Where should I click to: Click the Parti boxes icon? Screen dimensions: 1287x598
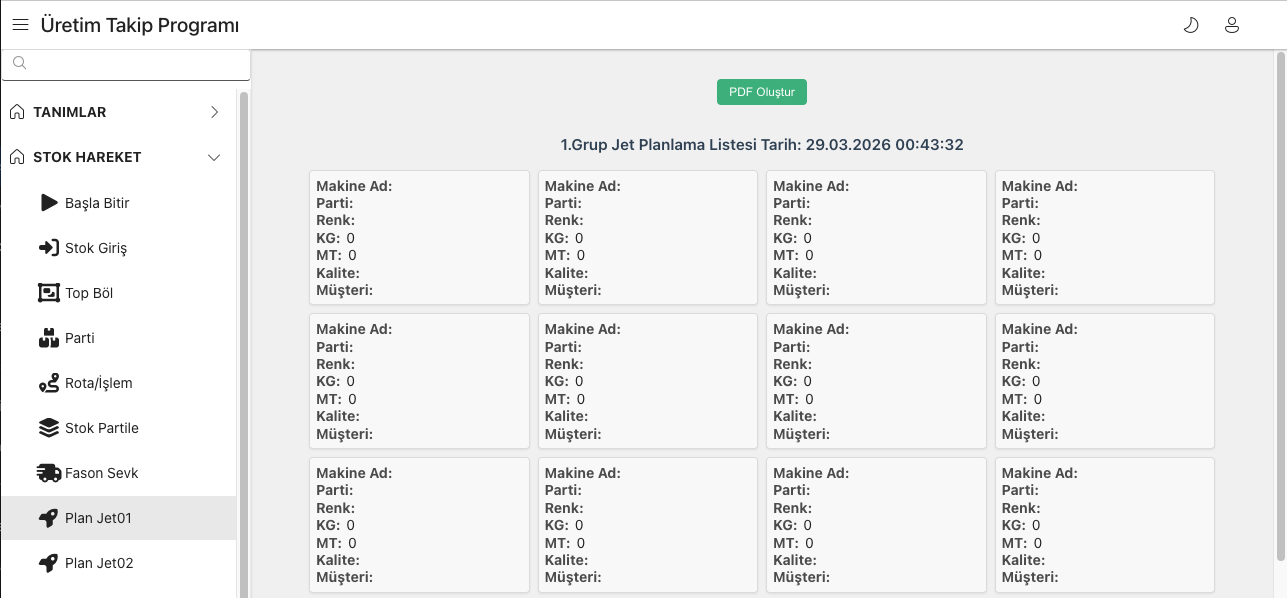pyautogui.click(x=49, y=338)
